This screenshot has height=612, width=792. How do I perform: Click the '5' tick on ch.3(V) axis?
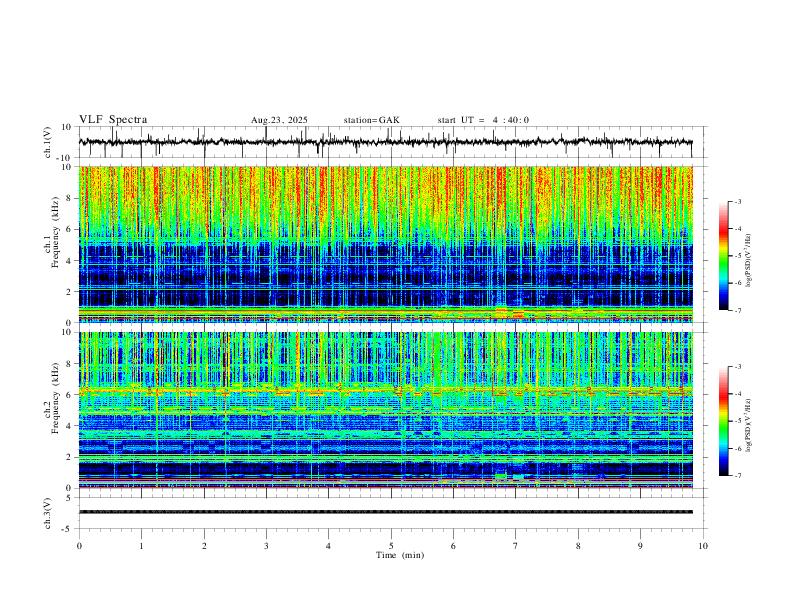point(70,498)
